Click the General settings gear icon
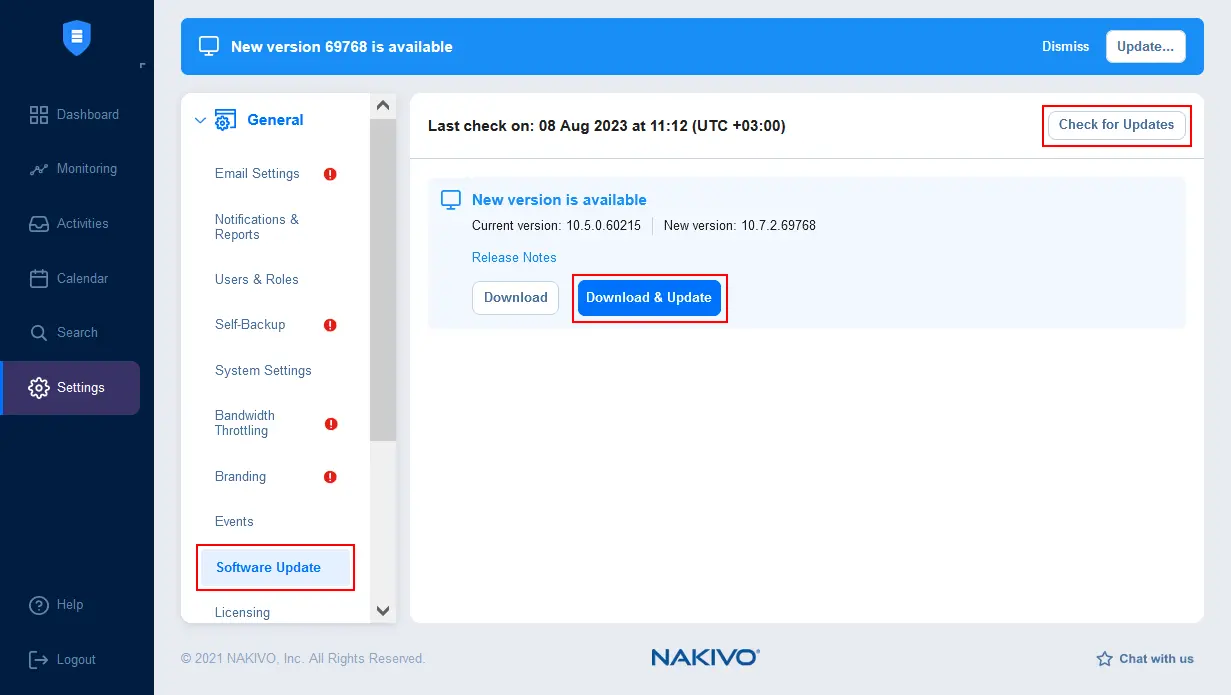 226,120
